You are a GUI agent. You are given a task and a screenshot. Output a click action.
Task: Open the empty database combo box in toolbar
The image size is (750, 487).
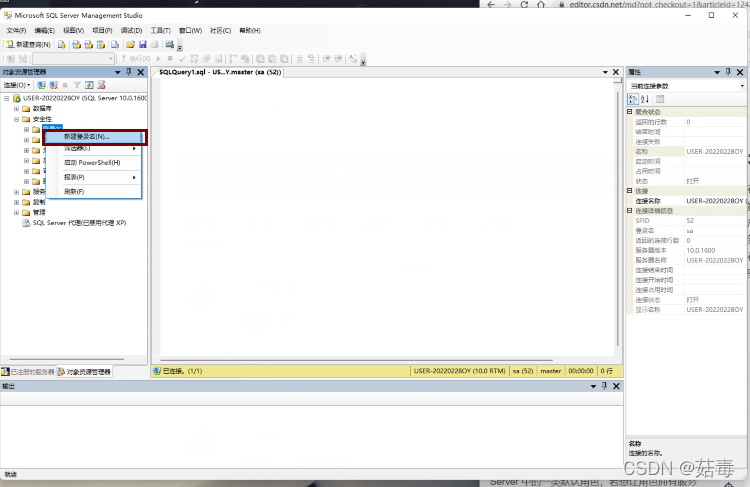point(73,58)
